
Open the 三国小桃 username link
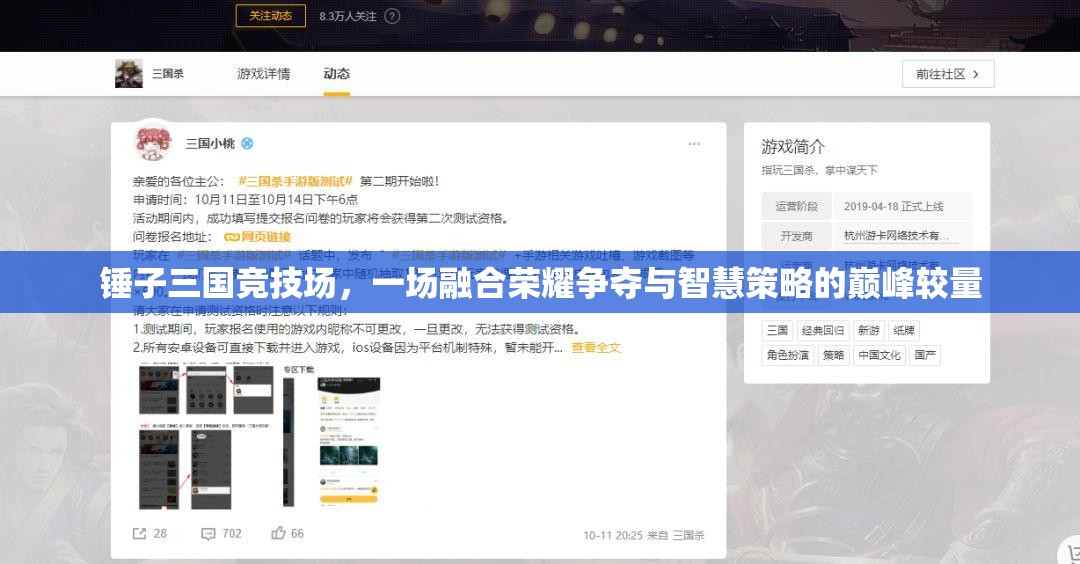pos(210,143)
